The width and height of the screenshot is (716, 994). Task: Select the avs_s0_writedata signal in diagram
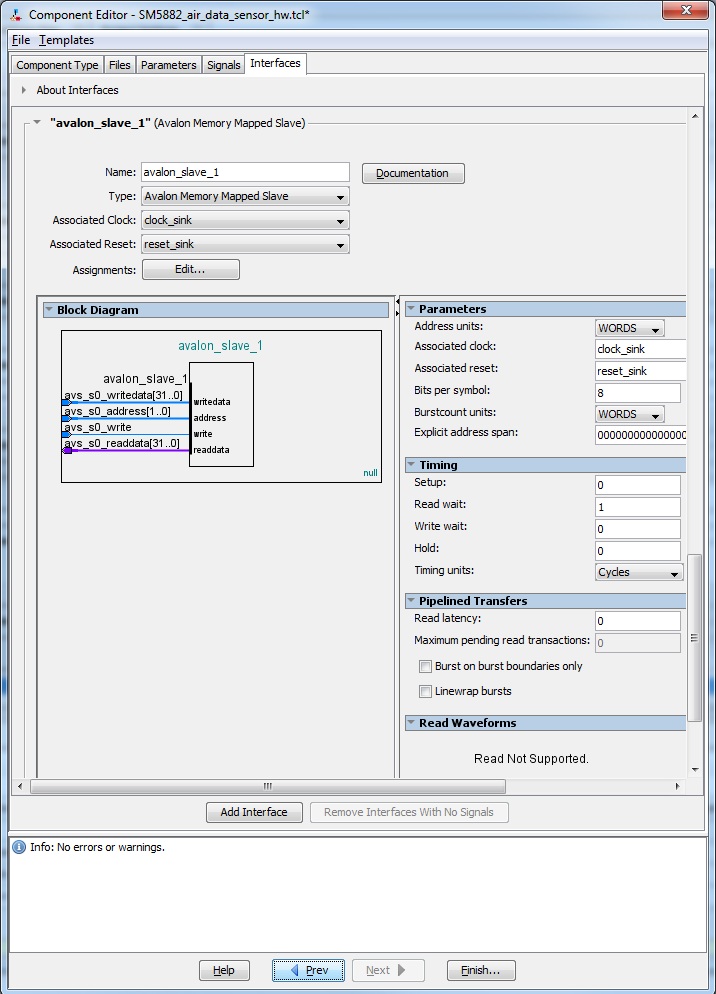click(123, 396)
